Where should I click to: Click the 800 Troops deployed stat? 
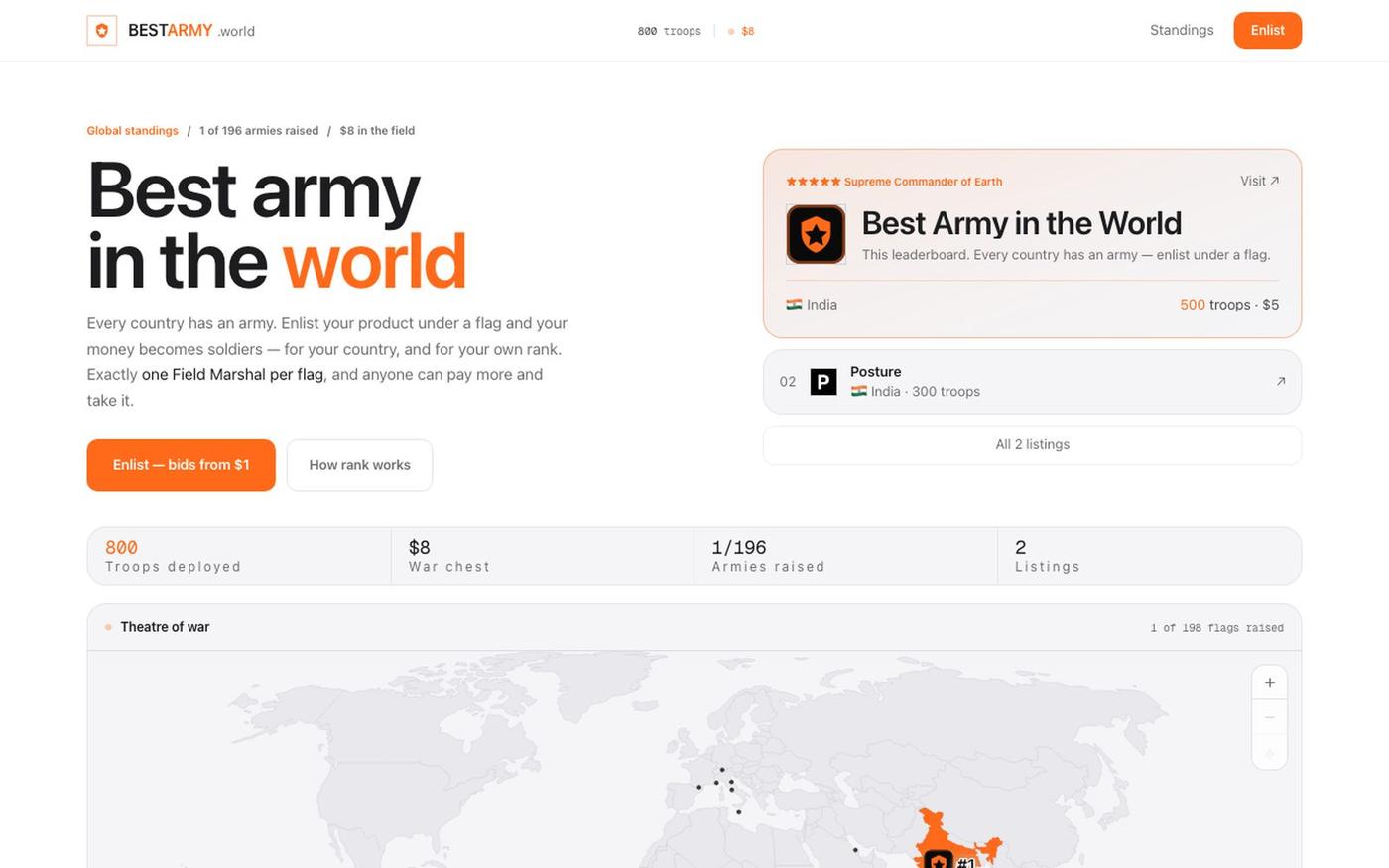239,557
